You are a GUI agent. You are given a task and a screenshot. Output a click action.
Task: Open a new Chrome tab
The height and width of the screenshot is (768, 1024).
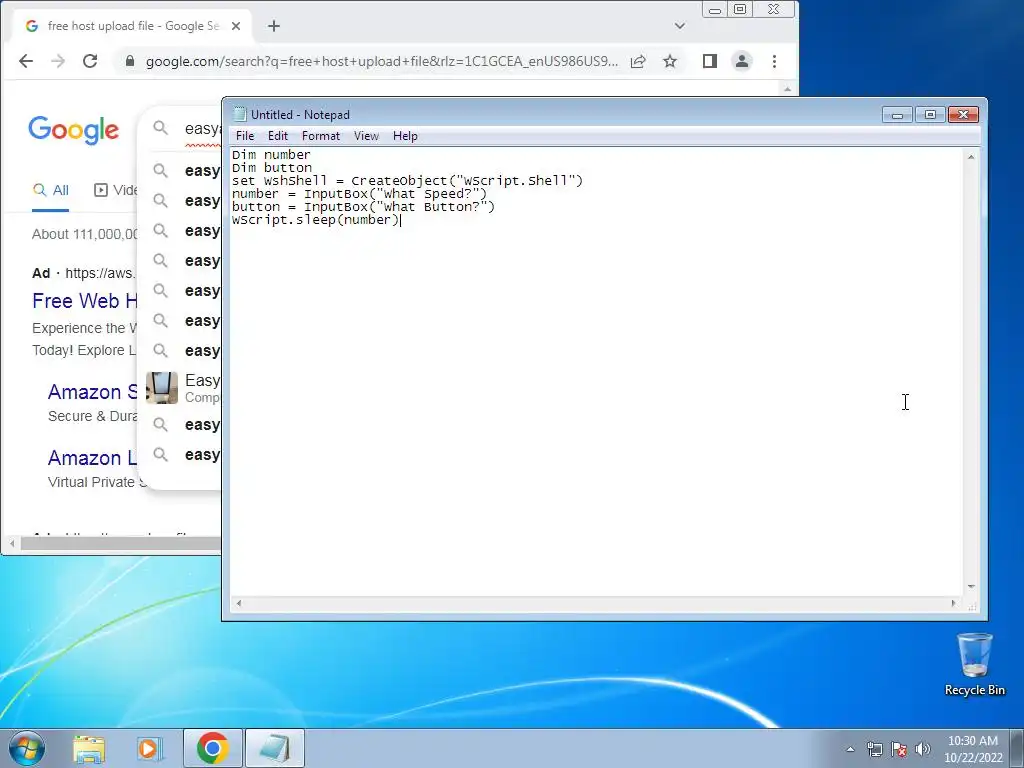[x=274, y=26]
